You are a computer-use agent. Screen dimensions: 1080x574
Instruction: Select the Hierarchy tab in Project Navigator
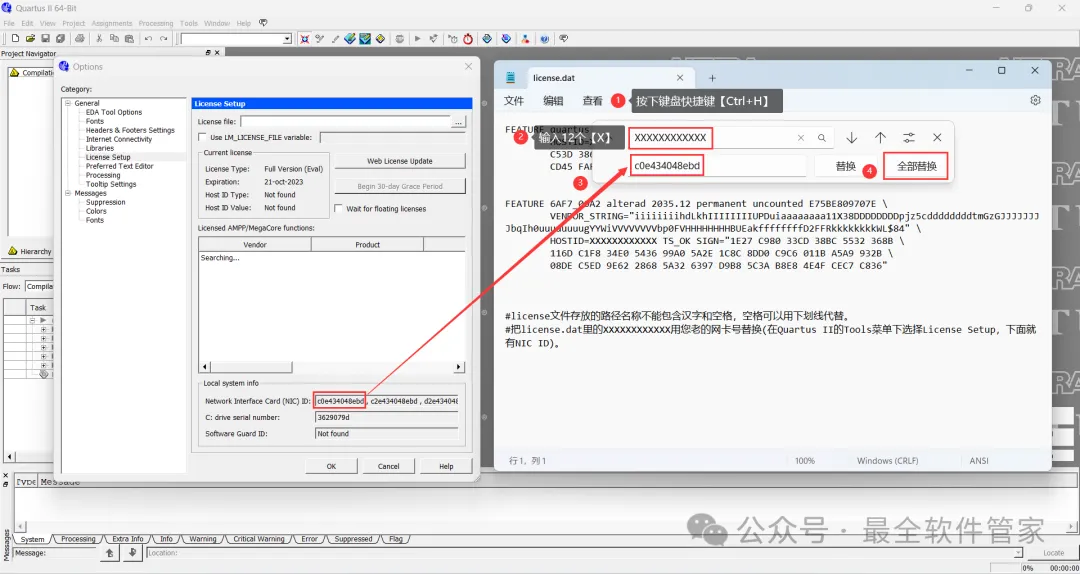coord(29,252)
